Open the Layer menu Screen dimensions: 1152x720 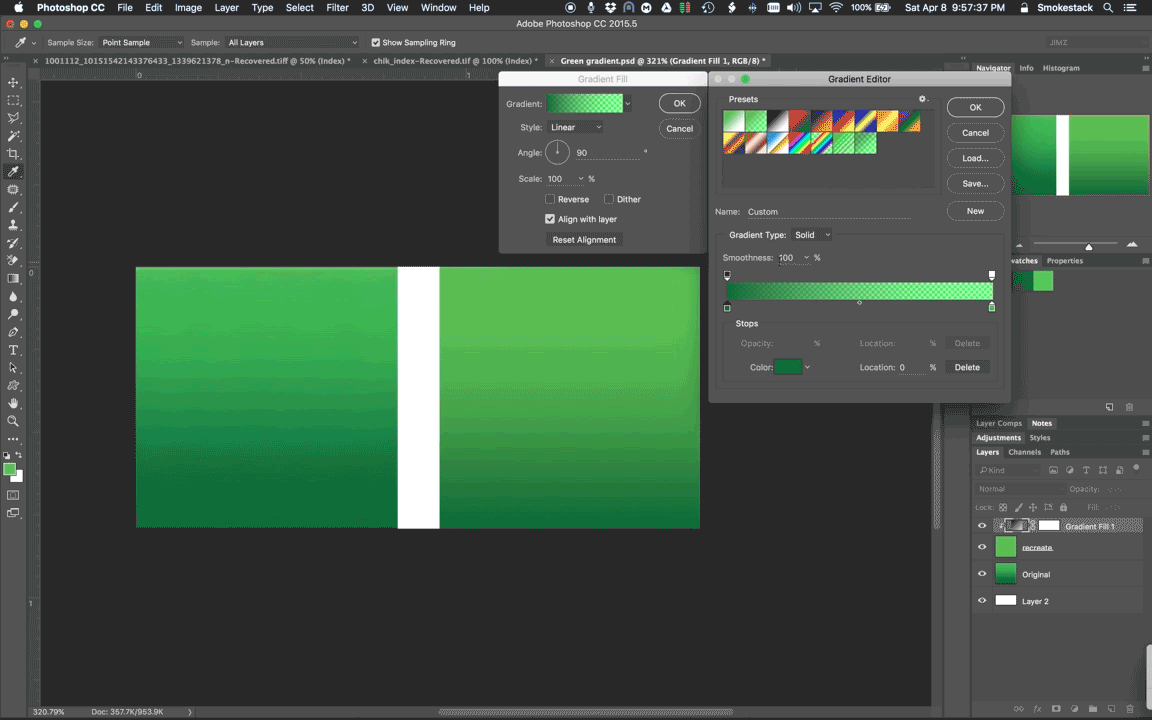[226, 7]
